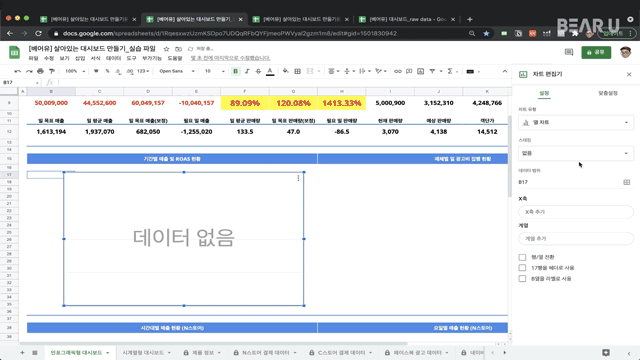Switch to the Customize (맞춤설정) tab
This screenshot has width=640, height=360.
608,93
